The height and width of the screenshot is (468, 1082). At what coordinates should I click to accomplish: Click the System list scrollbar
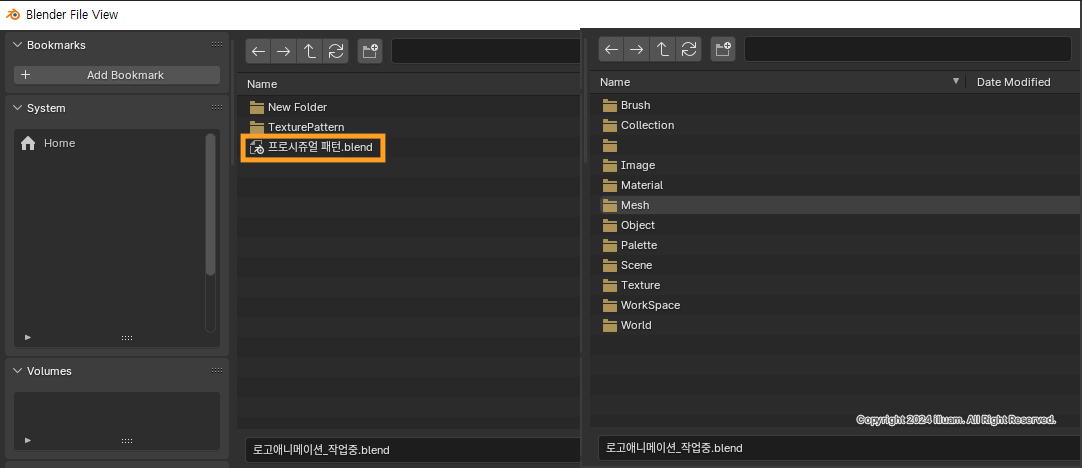click(x=210, y=207)
